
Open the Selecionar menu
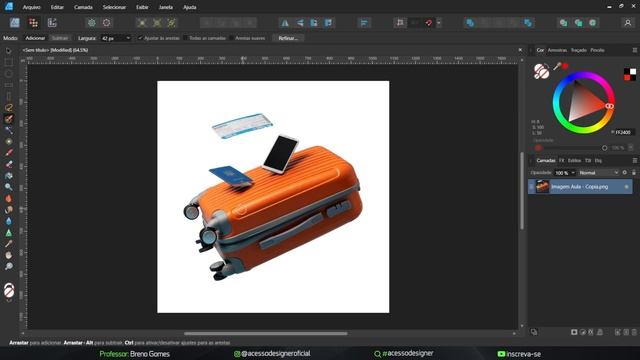pos(114,7)
